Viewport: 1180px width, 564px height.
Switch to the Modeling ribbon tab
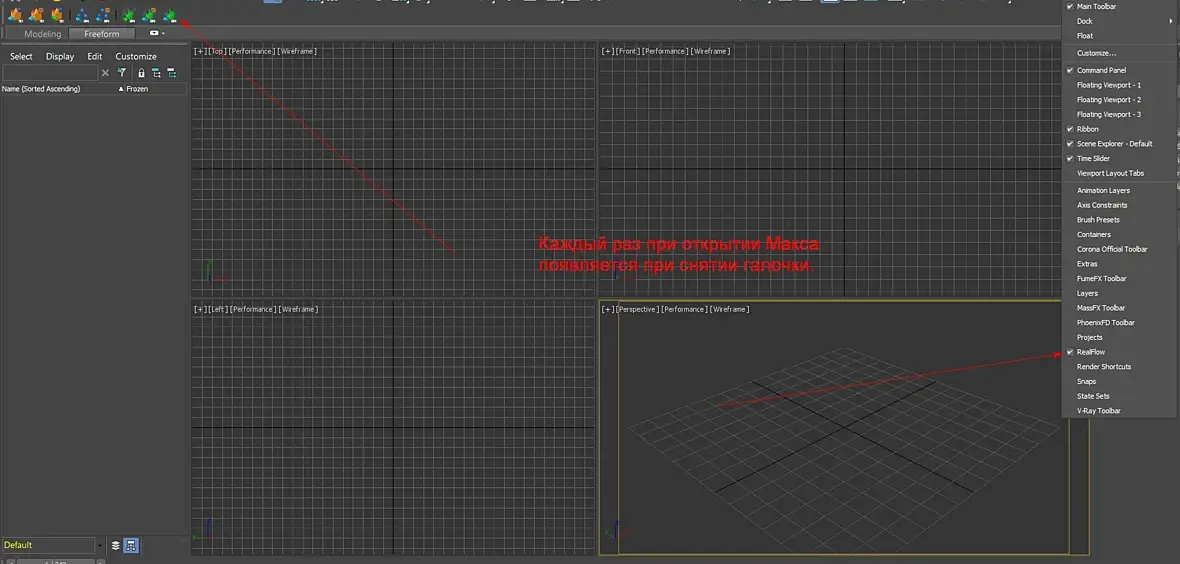pyautogui.click(x=43, y=34)
